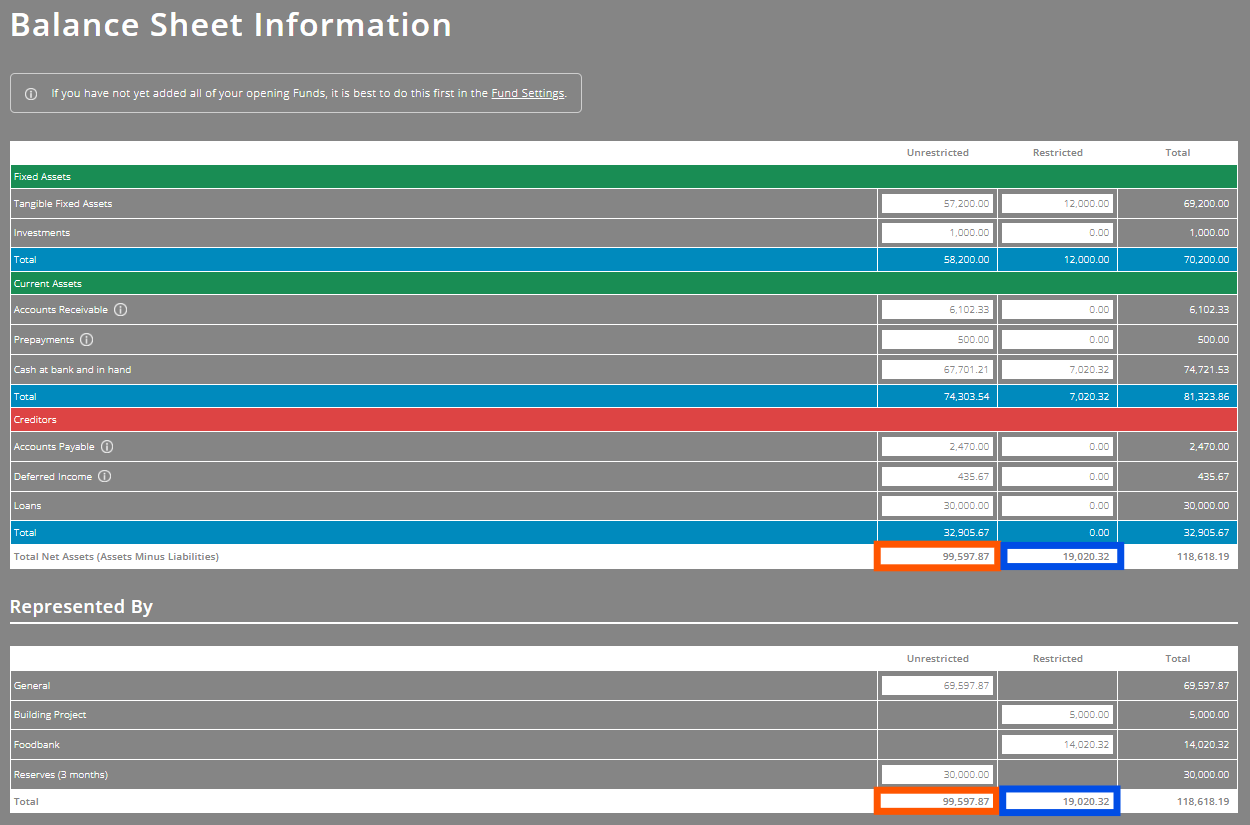Edit Loans unrestricted field 30,000.00
Viewport: 1250px width, 825px height.
[x=937, y=506]
